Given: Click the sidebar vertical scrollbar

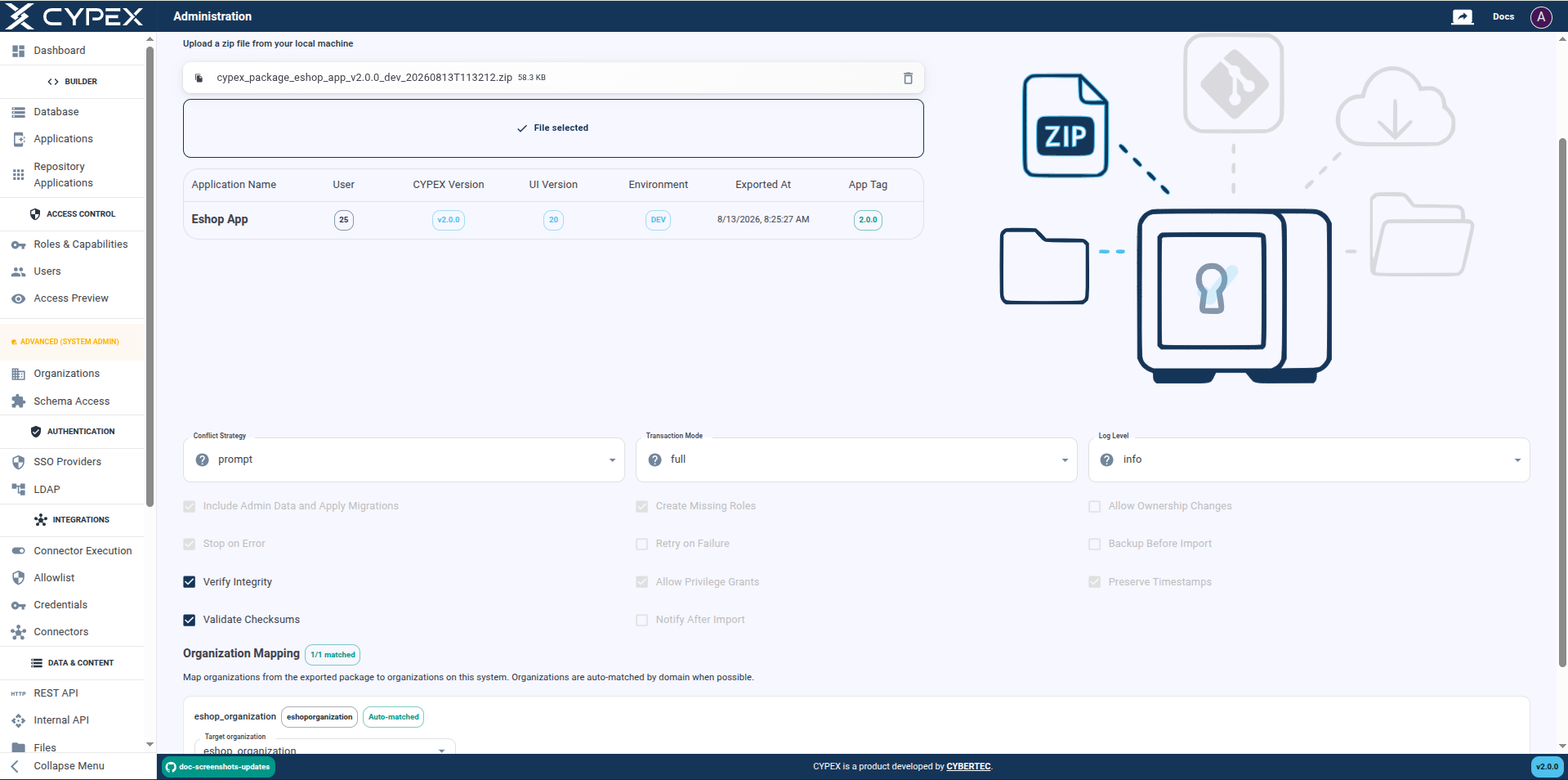Looking at the screenshot, I should click(150, 278).
